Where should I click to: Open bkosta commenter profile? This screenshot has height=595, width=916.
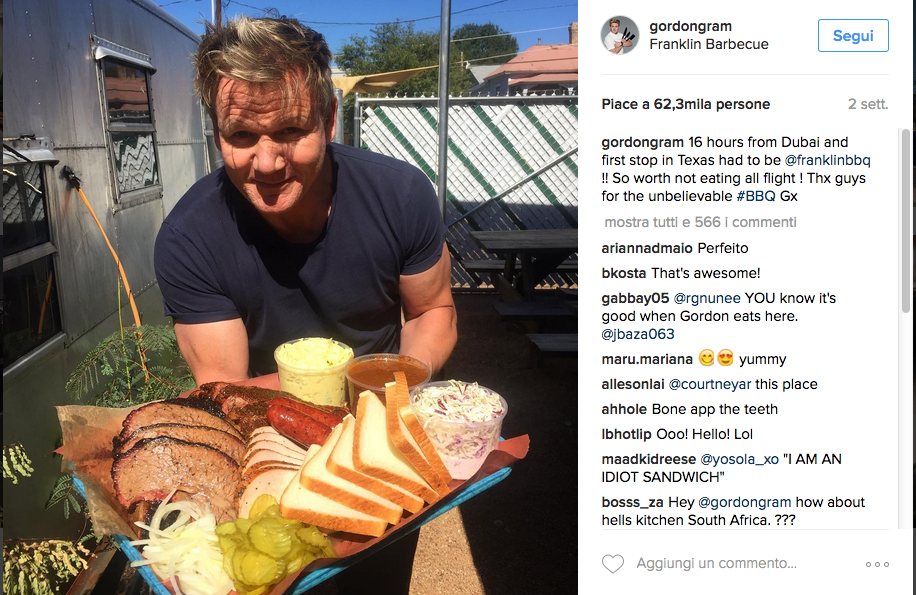click(623, 273)
